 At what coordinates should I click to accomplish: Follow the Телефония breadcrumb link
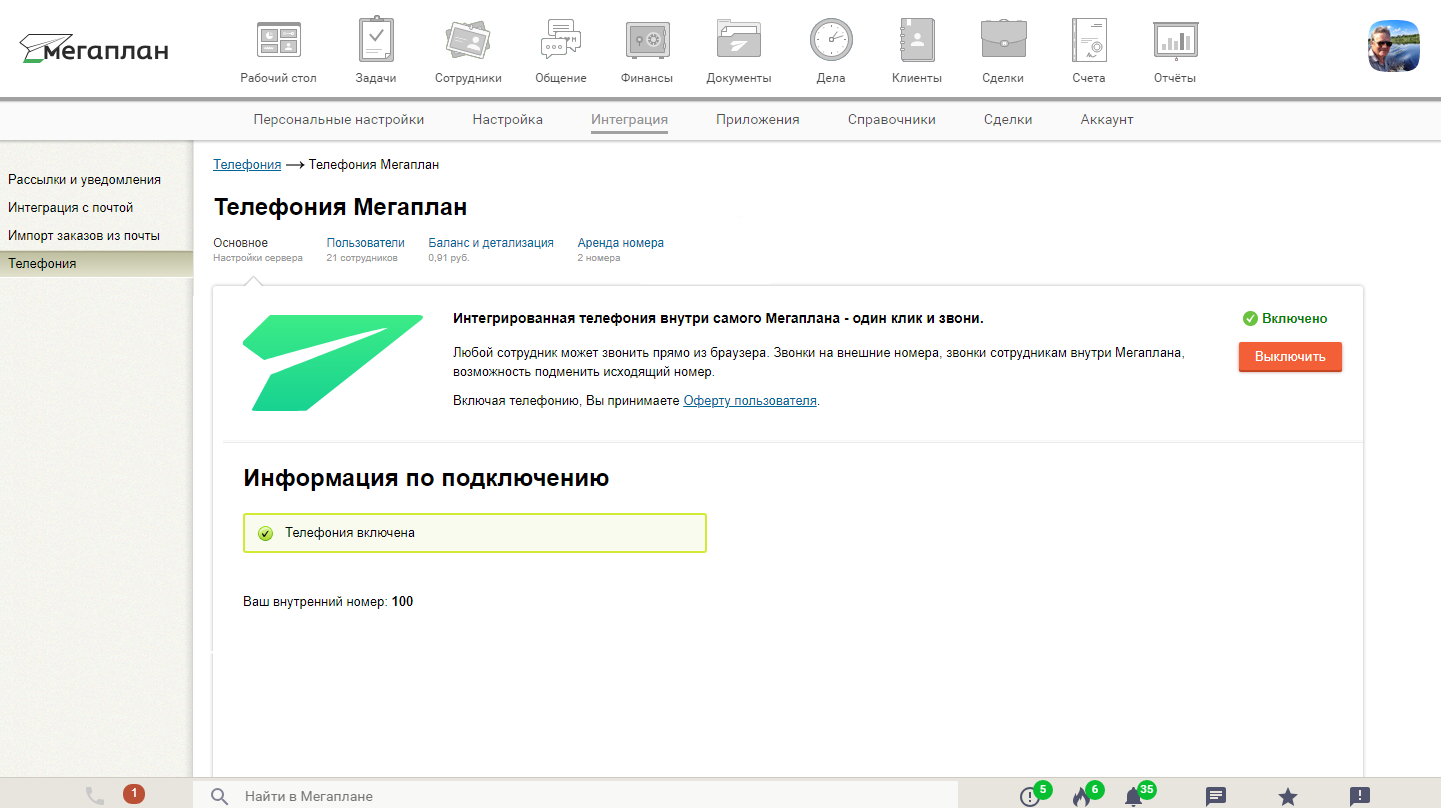[x=247, y=164]
